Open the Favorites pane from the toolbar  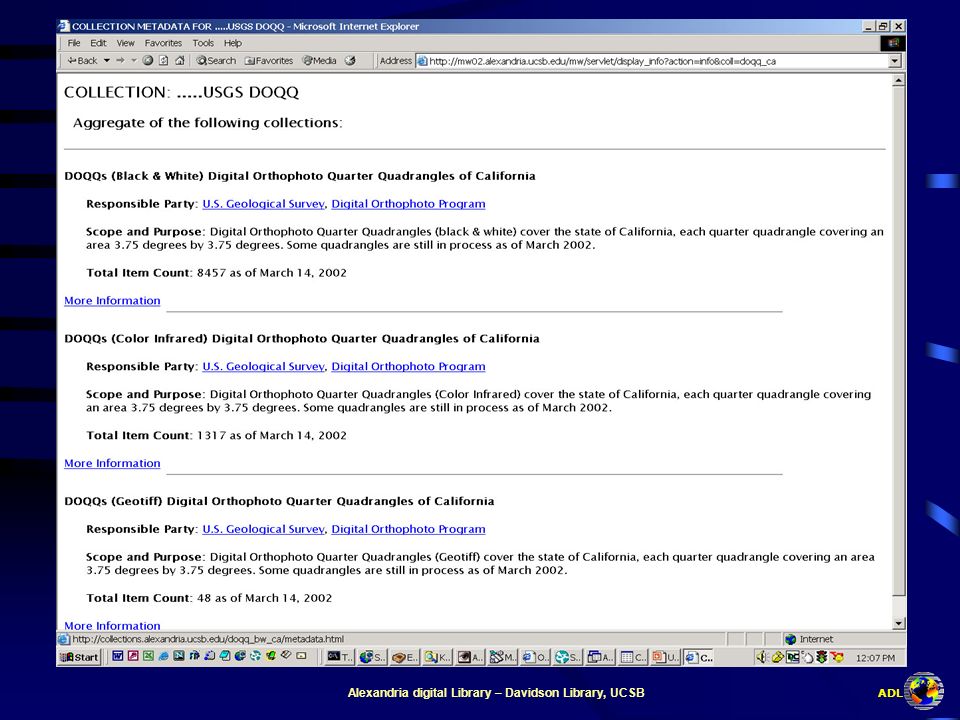coord(269,61)
